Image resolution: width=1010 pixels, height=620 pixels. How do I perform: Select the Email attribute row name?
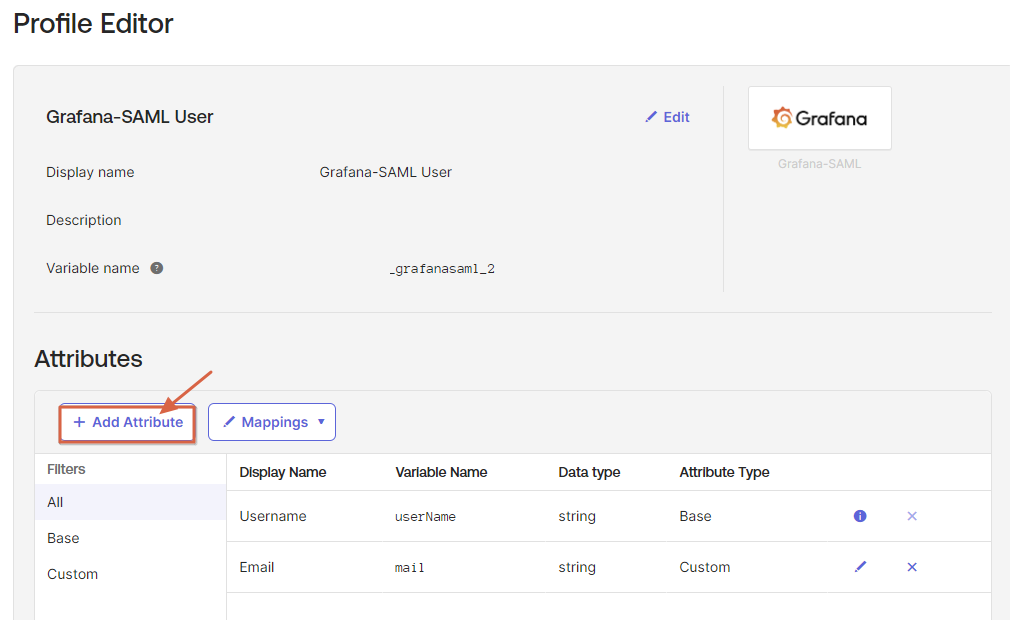click(x=257, y=567)
